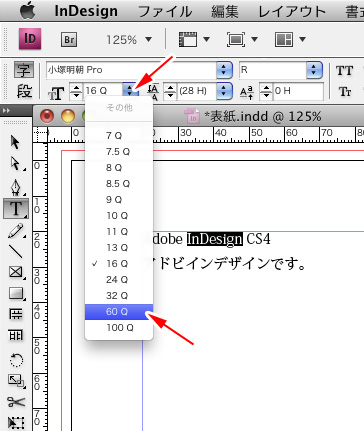The width and height of the screenshot is (364, 431).
Task: Select the Vertical Grid tool
Action: [16, 335]
